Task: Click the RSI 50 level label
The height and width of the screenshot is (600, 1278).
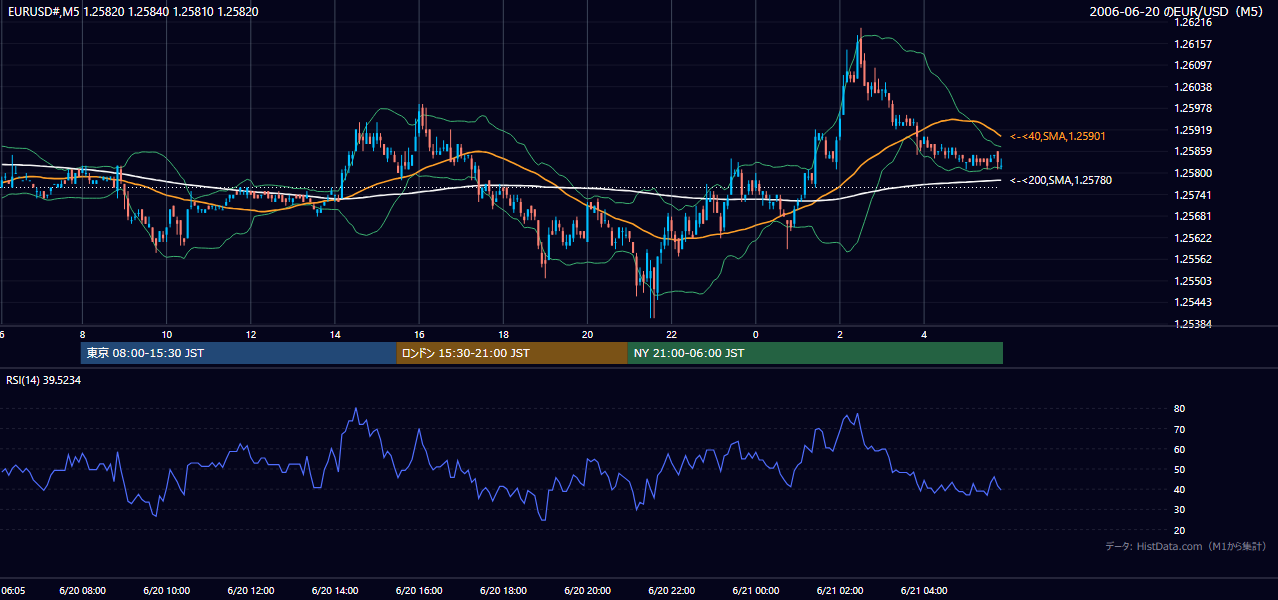Action: tap(1180, 469)
